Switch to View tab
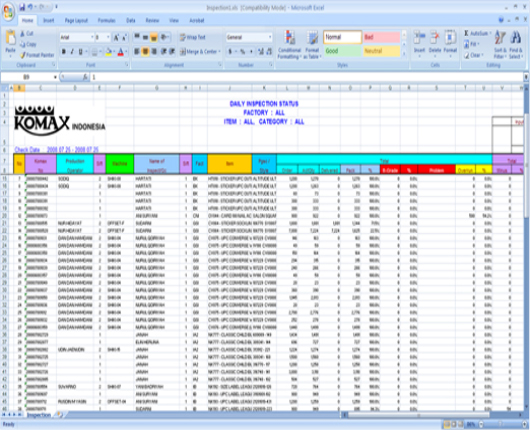 (174, 21)
